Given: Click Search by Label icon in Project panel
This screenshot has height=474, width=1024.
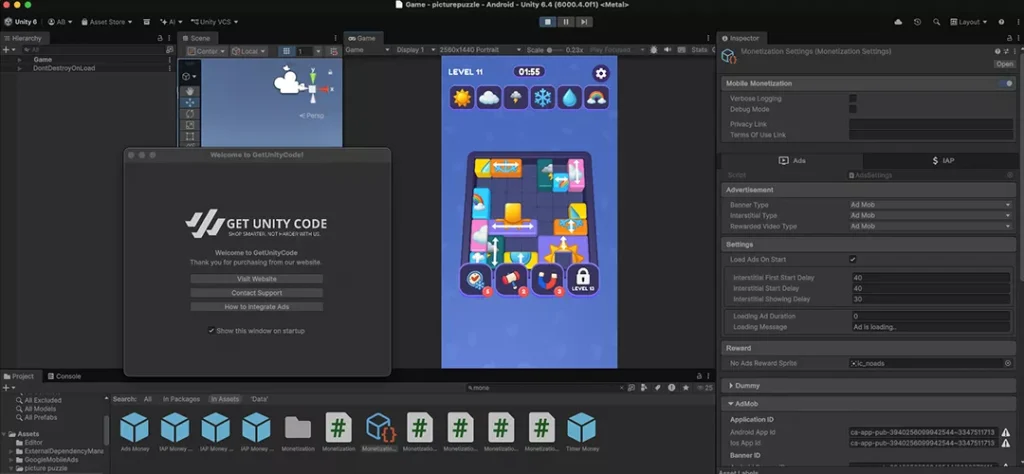Looking at the screenshot, I should (658, 387).
